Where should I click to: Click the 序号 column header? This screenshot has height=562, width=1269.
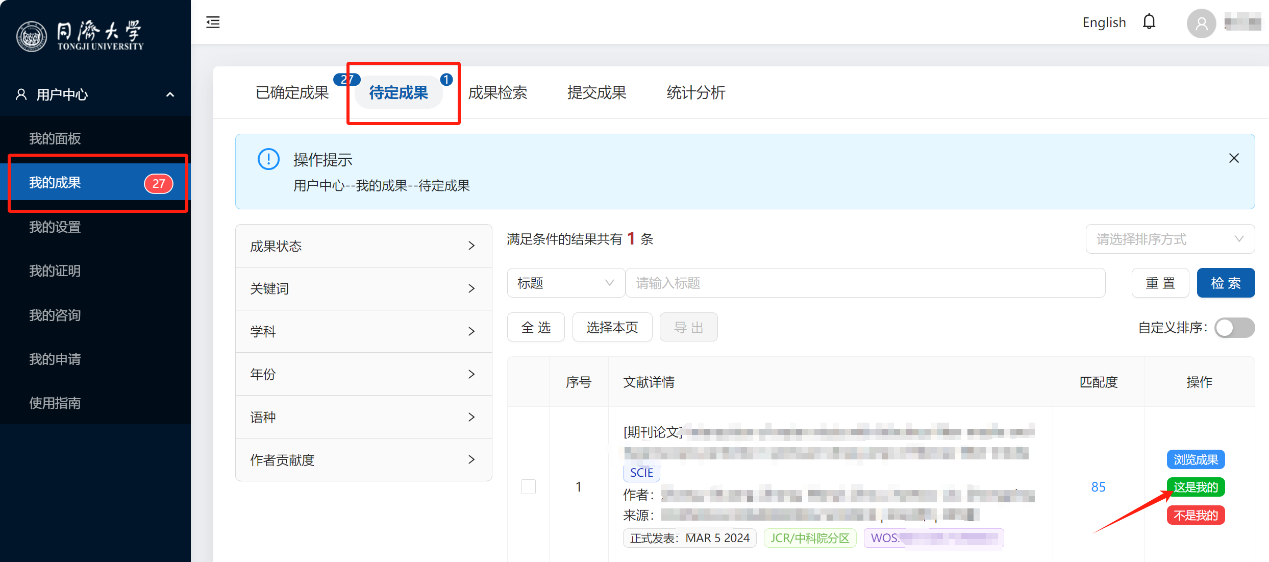[578, 382]
